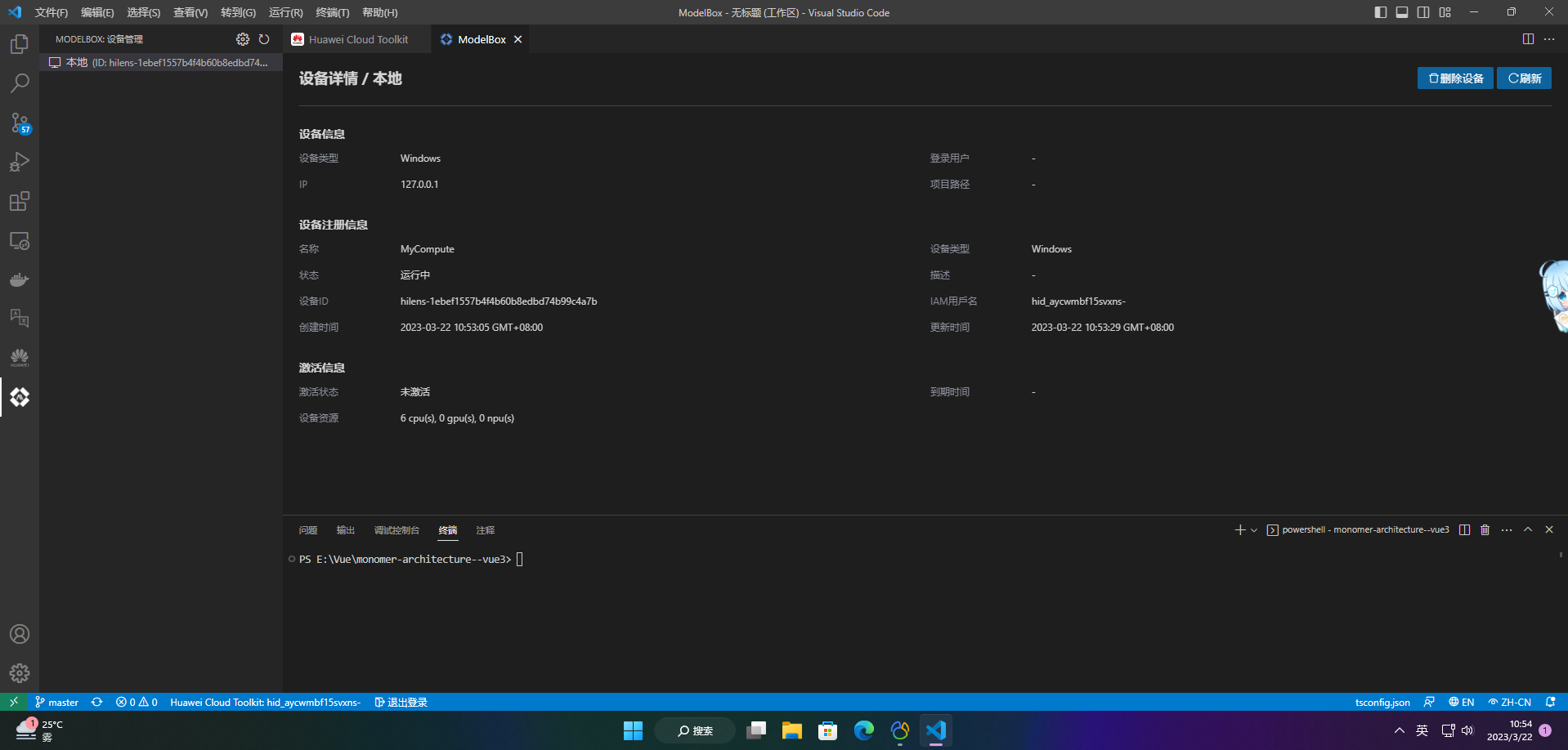Open the 终端(T) menu in menu bar
Viewport: 1568px width, 750px height.
click(x=332, y=12)
